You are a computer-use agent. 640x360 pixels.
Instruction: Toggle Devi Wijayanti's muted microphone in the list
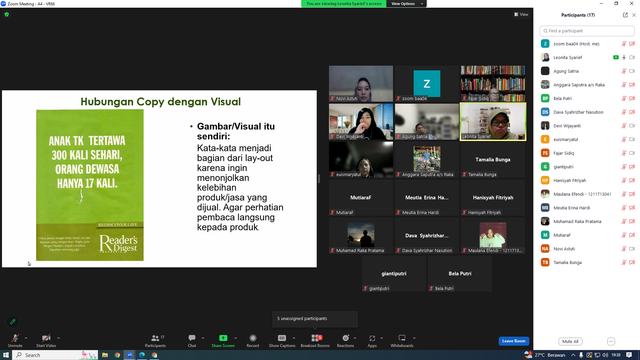(624, 126)
